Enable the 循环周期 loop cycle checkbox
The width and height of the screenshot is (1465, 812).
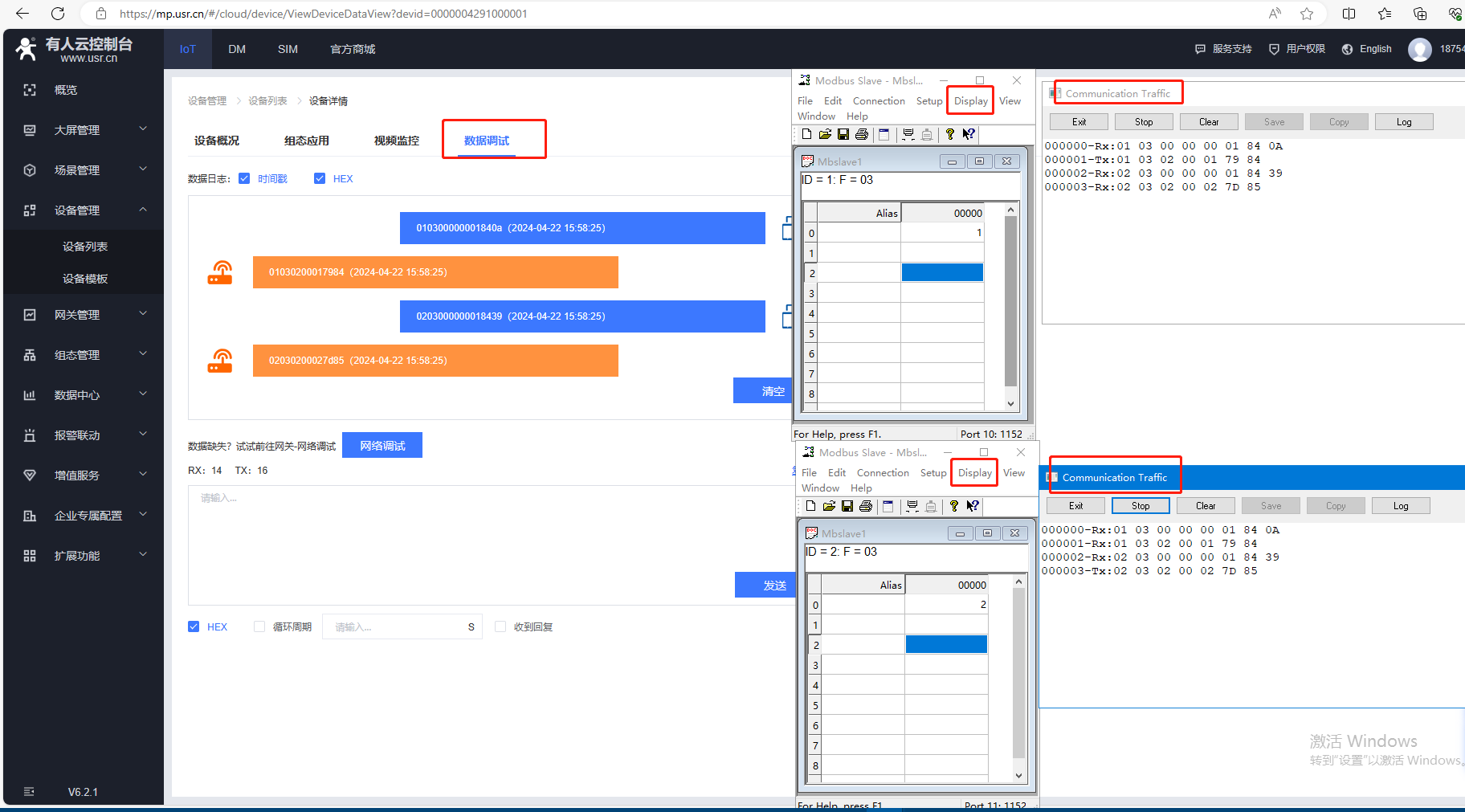[x=259, y=626]
